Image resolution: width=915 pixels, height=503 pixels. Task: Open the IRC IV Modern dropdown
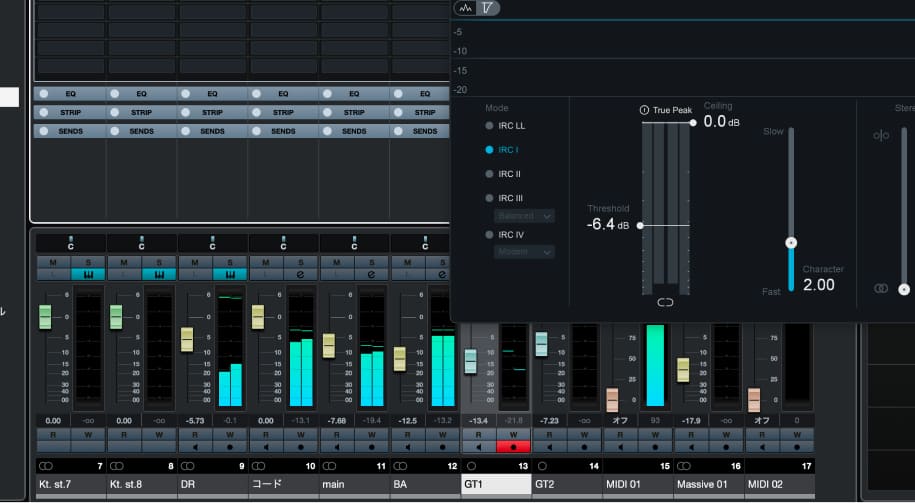pyautogui.click(x=524, y=253)
